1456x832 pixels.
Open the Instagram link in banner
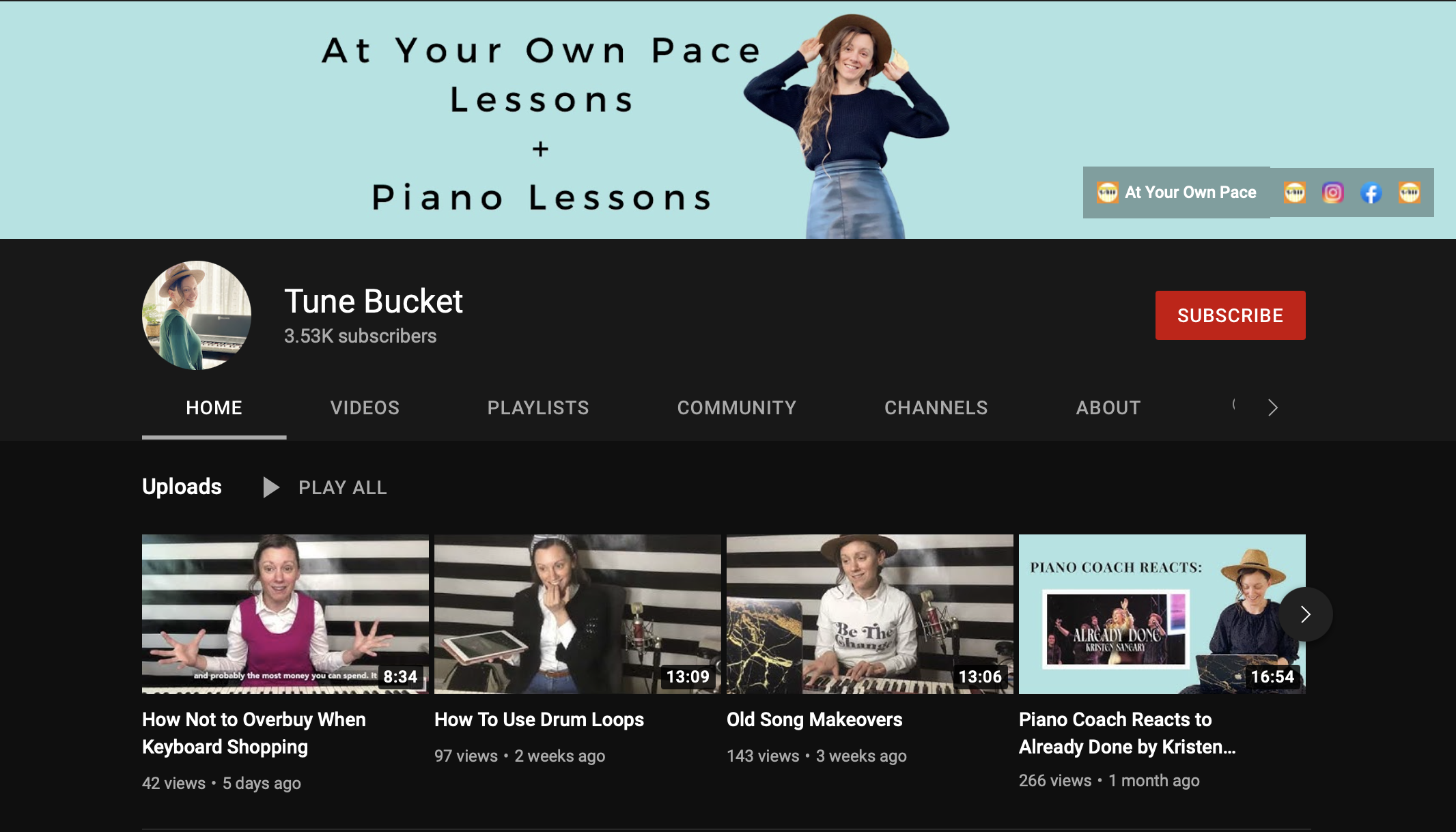click(x=1332, y=192)
